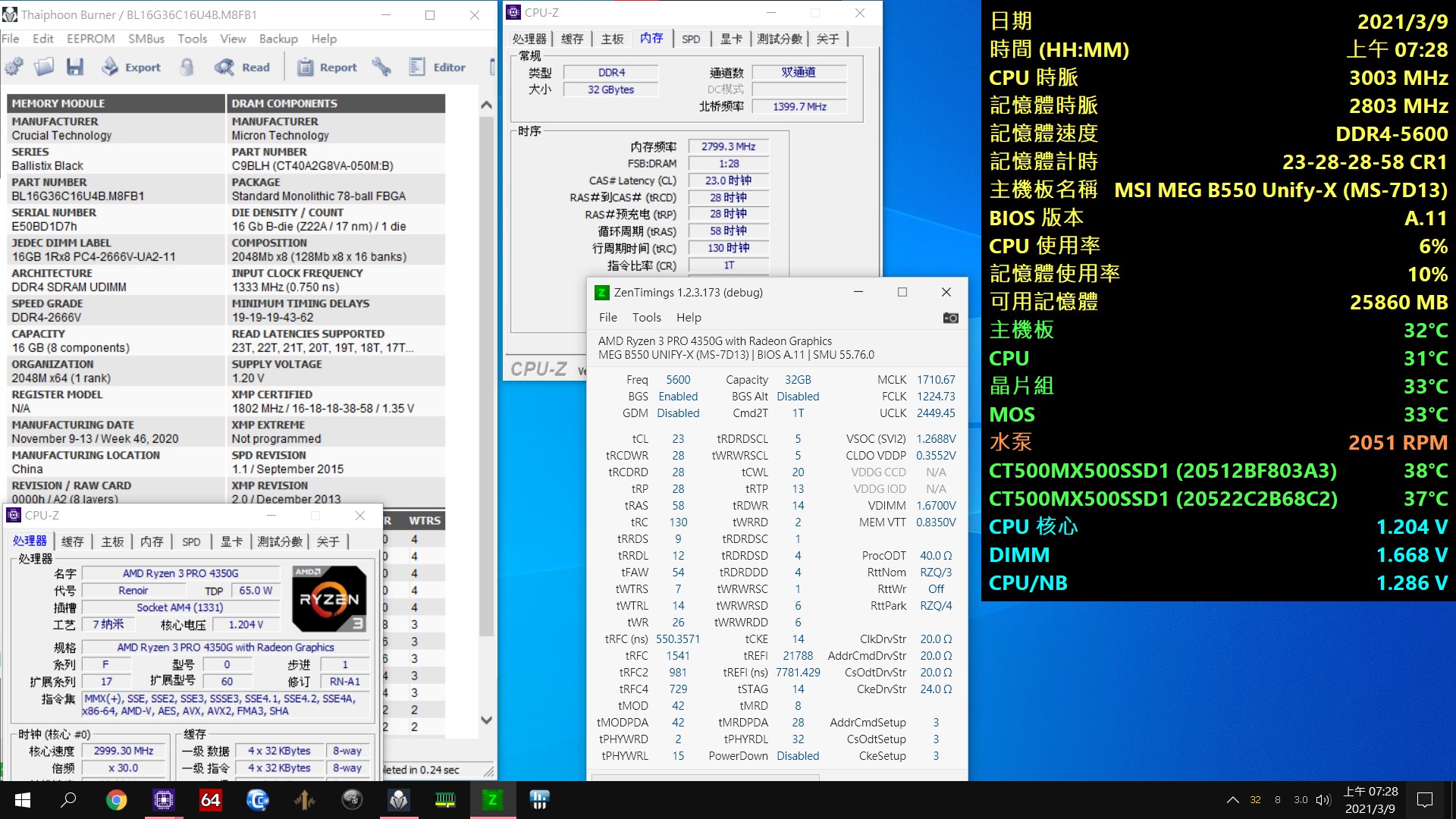Save dump with the floppy disk icon
This screenshot has height=819, width=1456.
coord(74,67)
